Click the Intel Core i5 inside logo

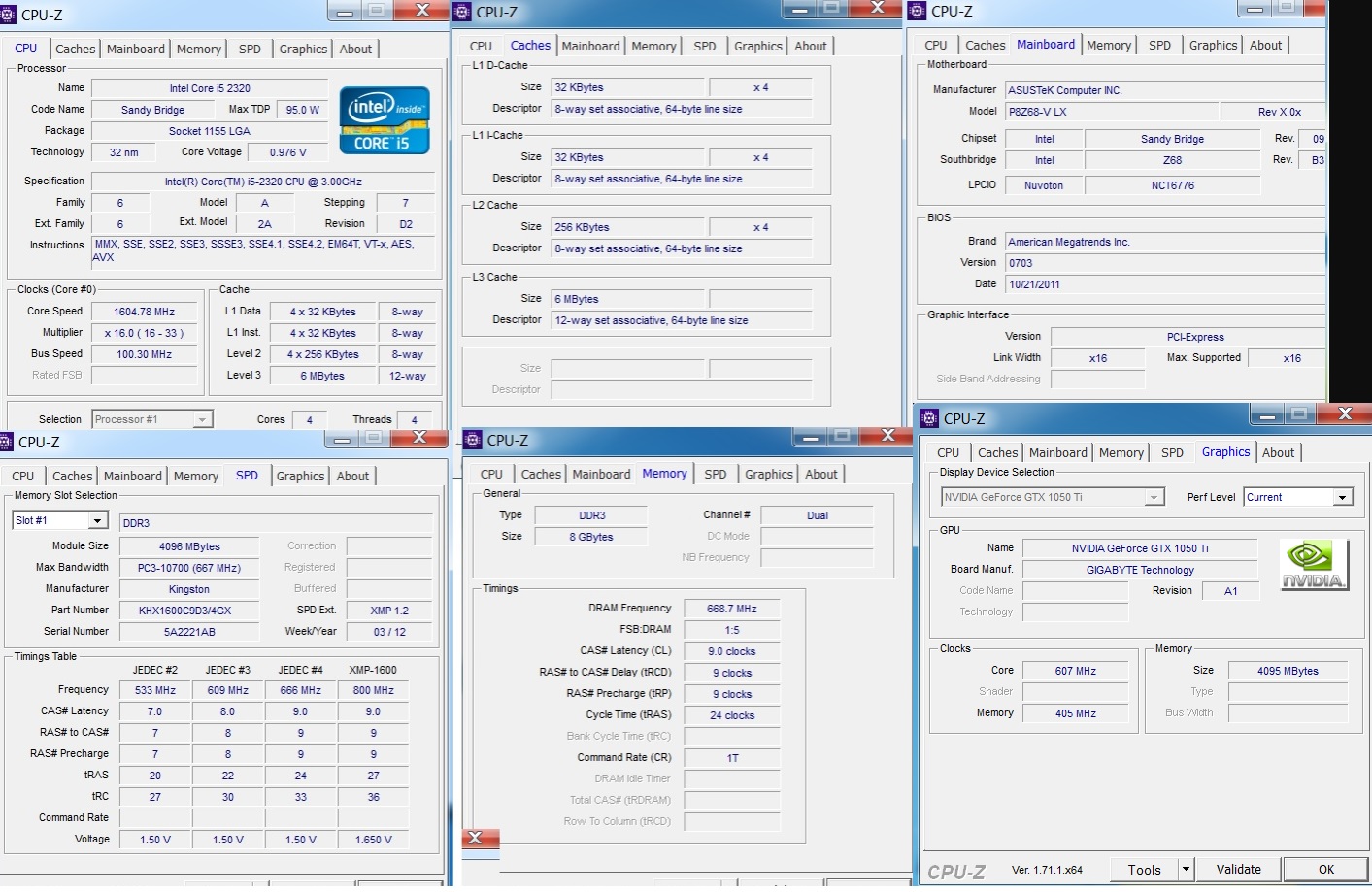(x=385, y=120)
